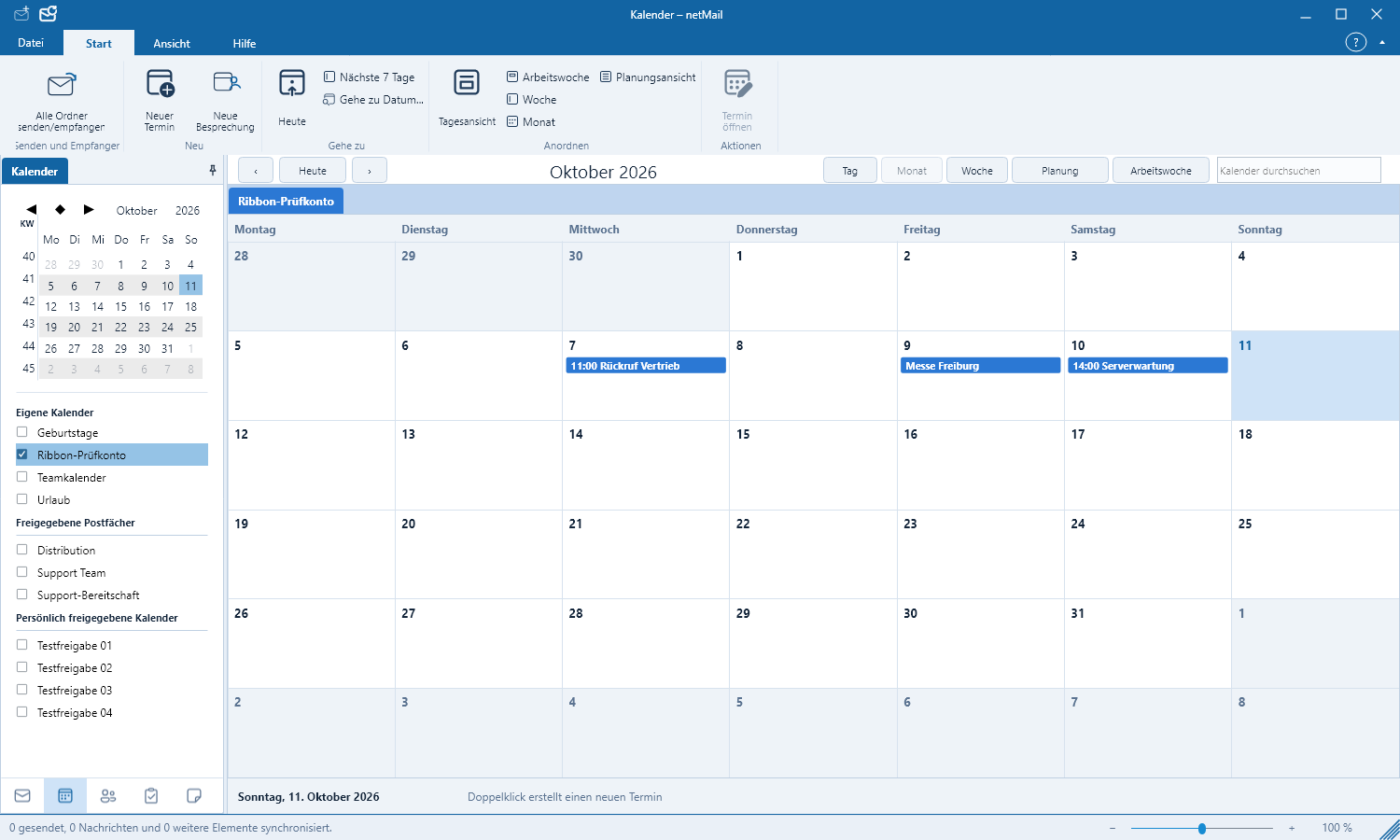Click the Tag view button
Image resolution: width=1400 pixels, height=840 pixels.
[x=850, y=171]
